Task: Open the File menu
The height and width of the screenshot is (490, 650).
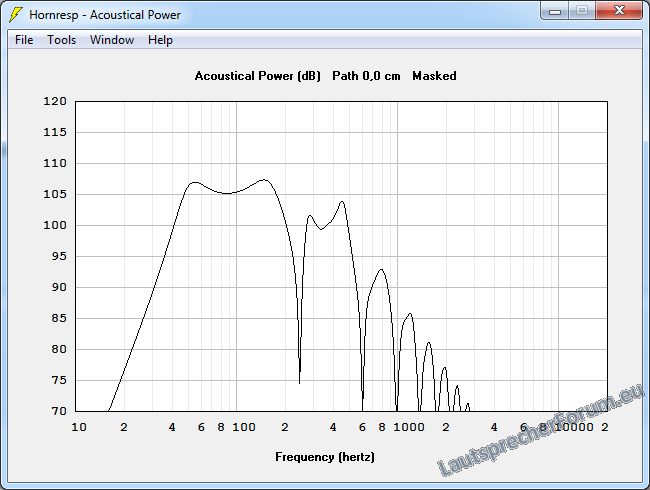Action: 24,40
